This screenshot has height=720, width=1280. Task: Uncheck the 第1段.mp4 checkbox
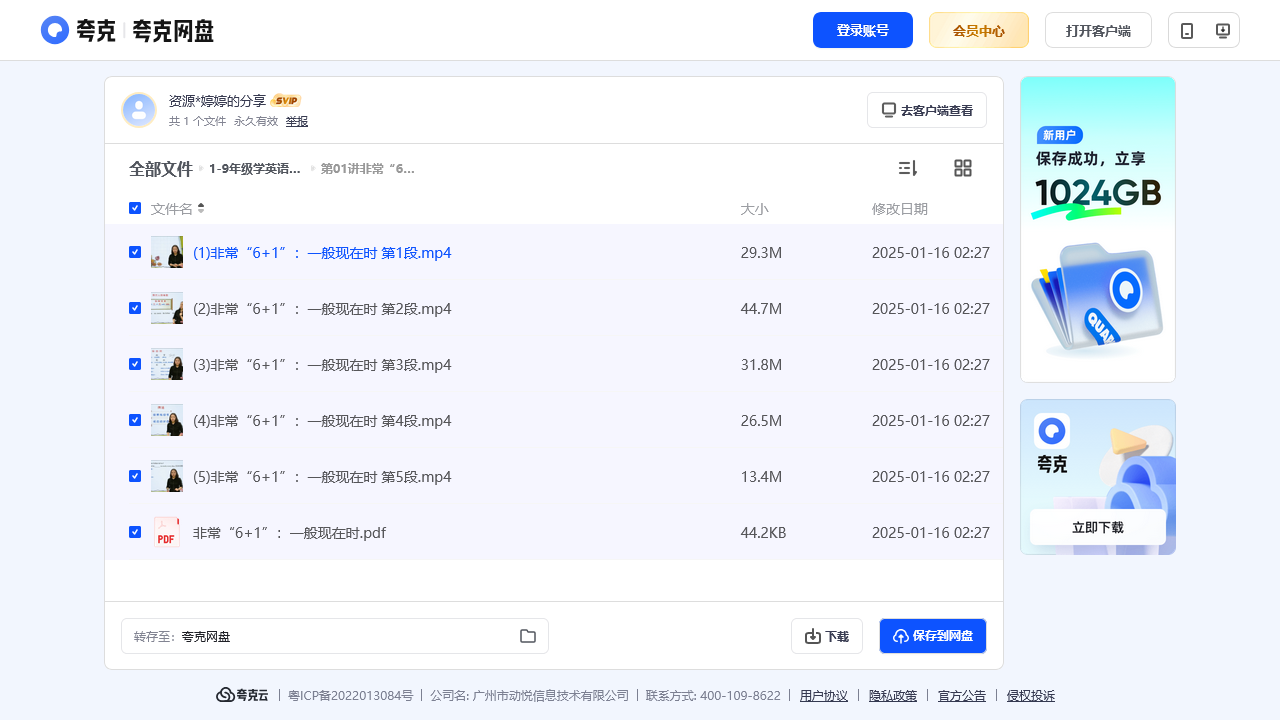(135, 252)
